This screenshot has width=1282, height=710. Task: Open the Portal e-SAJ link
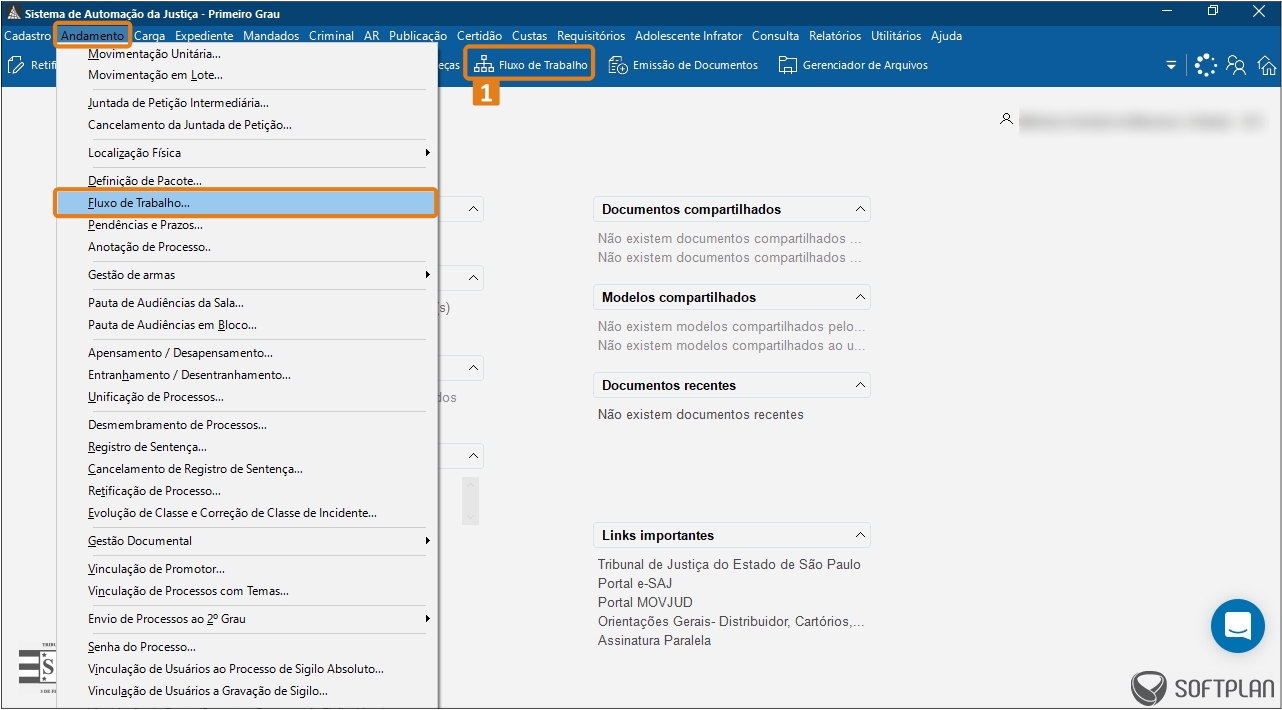[x=635, y=584]
